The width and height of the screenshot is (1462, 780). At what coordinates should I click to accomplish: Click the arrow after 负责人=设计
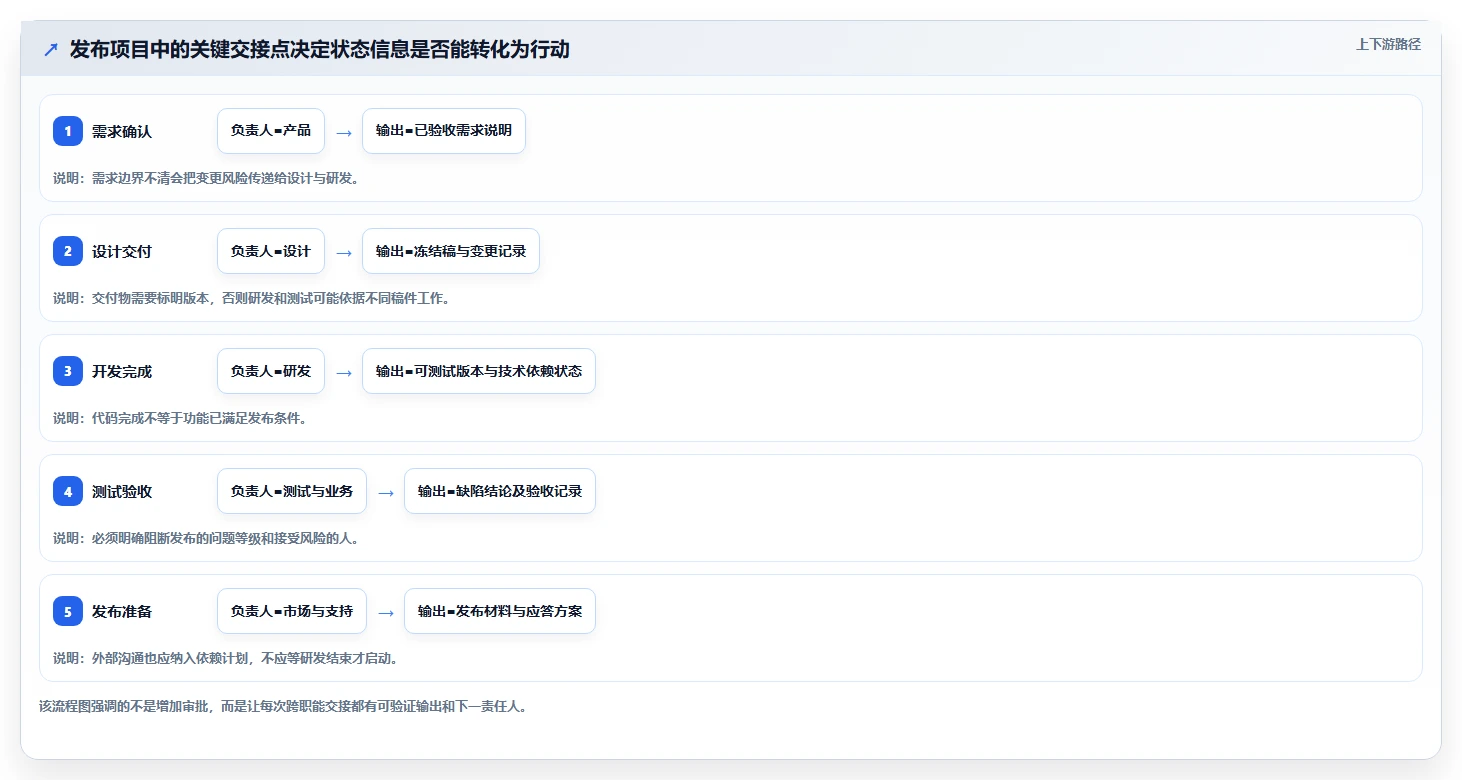tap(344, 252)
